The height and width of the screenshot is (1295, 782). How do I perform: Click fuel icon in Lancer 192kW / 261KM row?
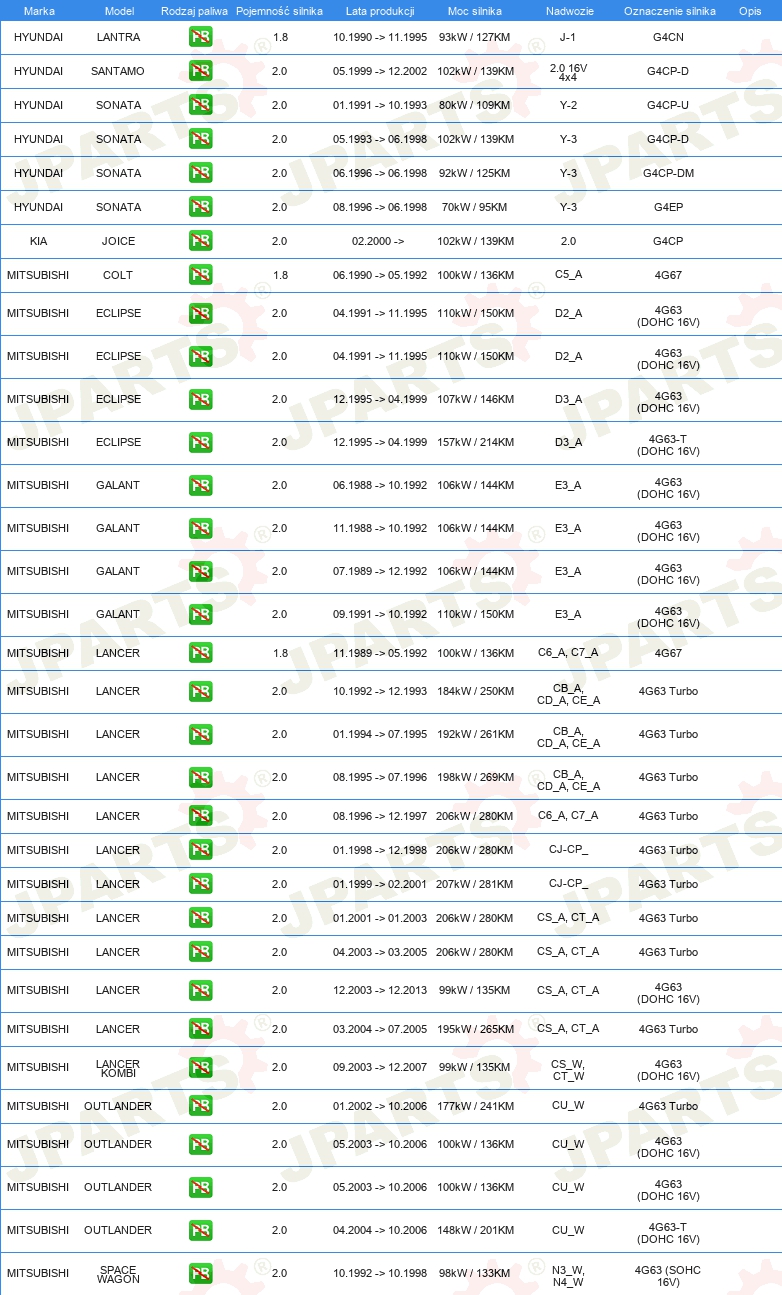(200, 734)
